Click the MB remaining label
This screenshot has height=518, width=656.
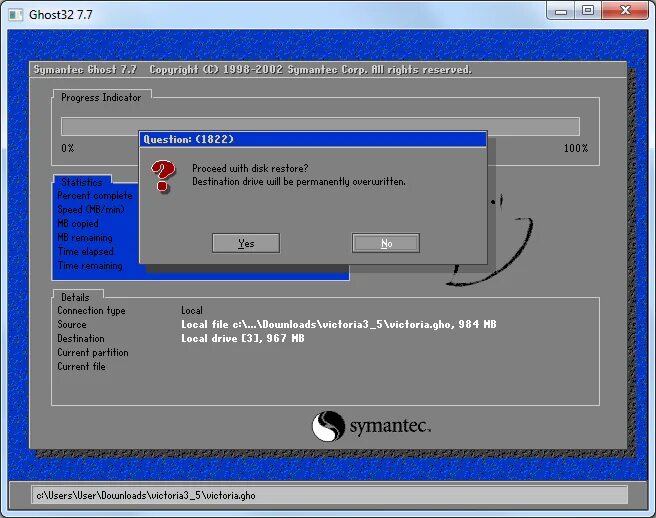pyautogui.click(x=85, y=238)
